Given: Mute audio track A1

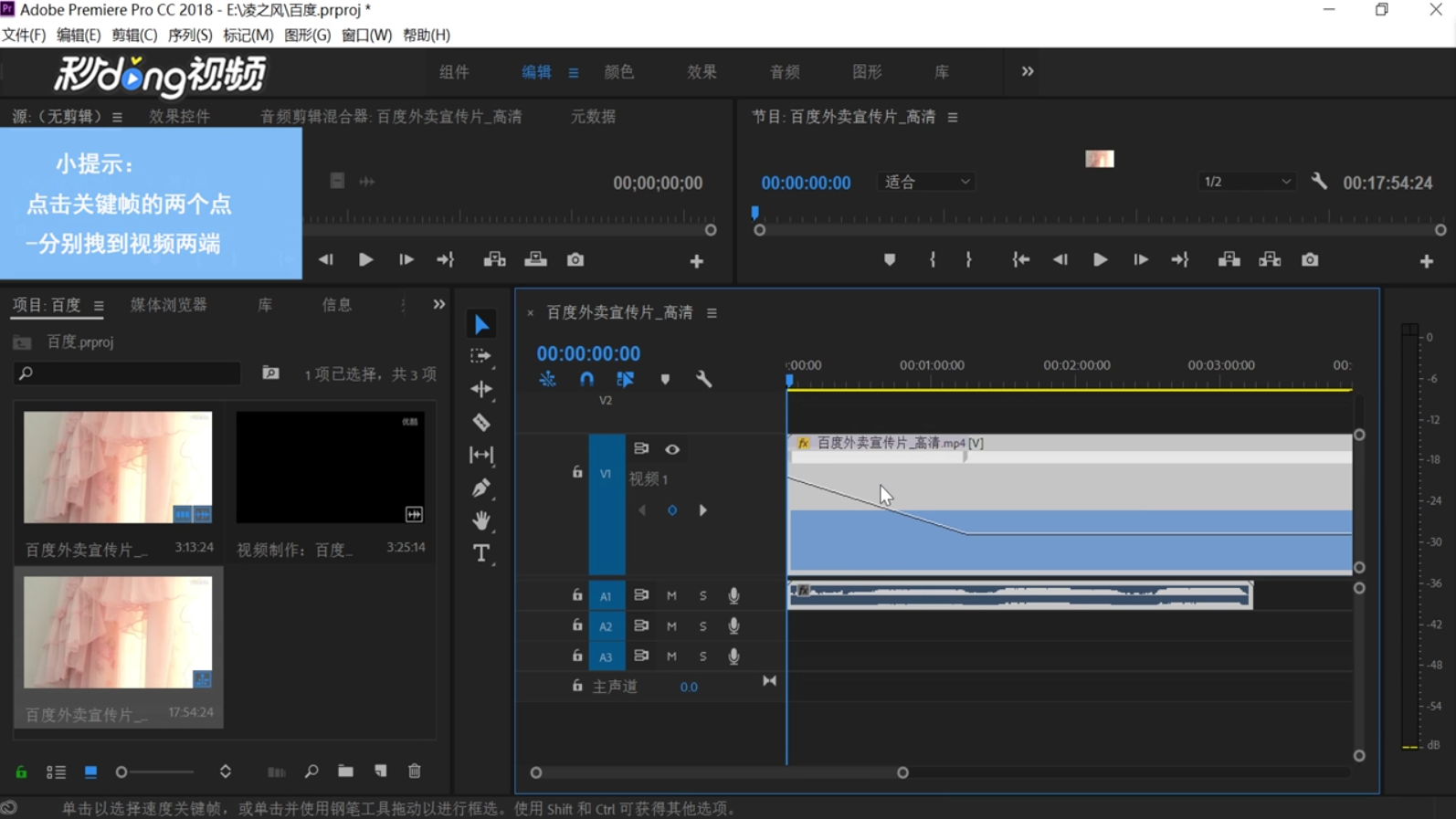Looking at the screenshot, I should [671, 595].
